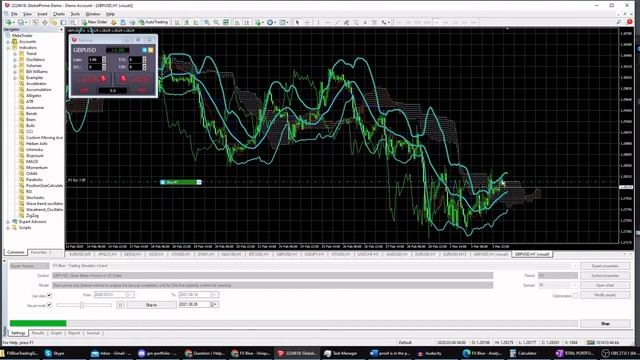Open the Model dropdown in tester
The width and height of the screenshot is (640, 360).
[272, 285]
